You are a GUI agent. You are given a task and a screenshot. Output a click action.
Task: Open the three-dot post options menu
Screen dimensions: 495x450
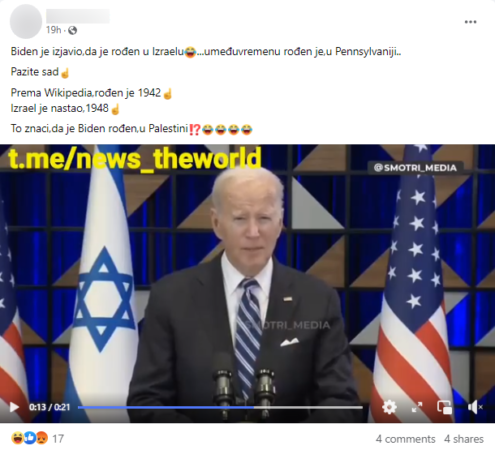point(470,22)
